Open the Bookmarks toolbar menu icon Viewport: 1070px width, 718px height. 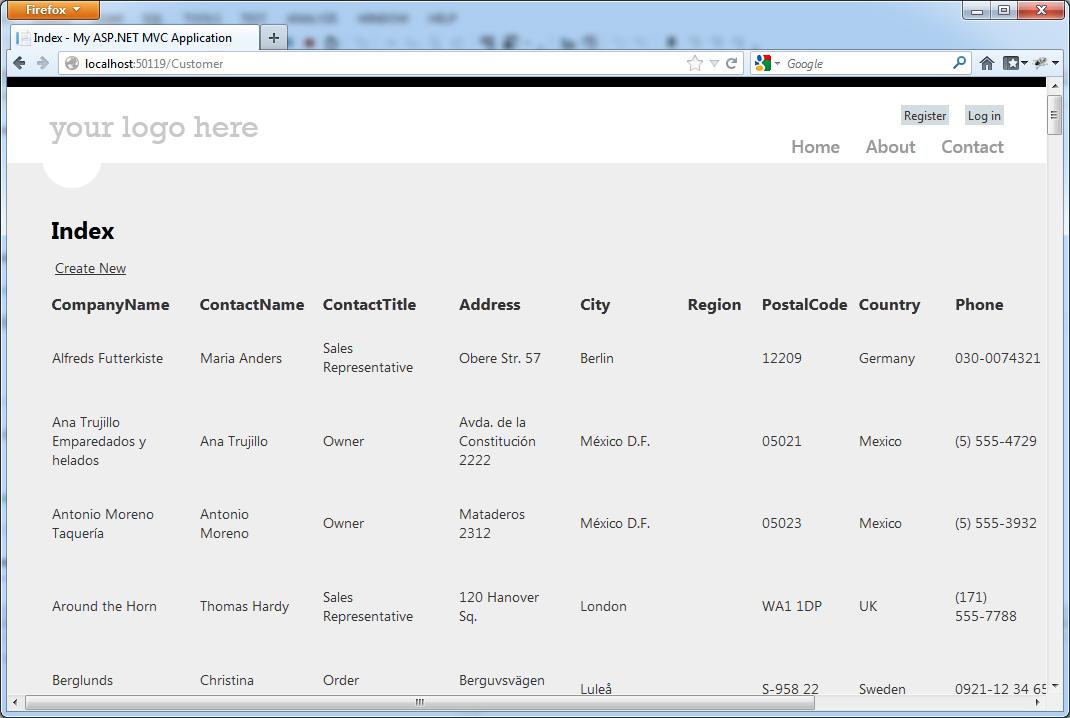[x=1014, y=63]
